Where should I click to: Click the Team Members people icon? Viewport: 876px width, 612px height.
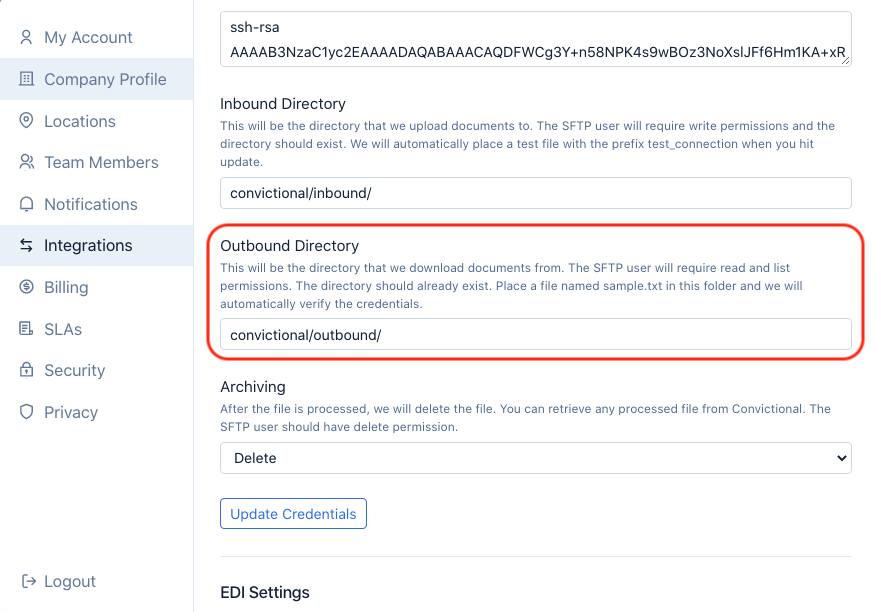[x=27, y=162]
